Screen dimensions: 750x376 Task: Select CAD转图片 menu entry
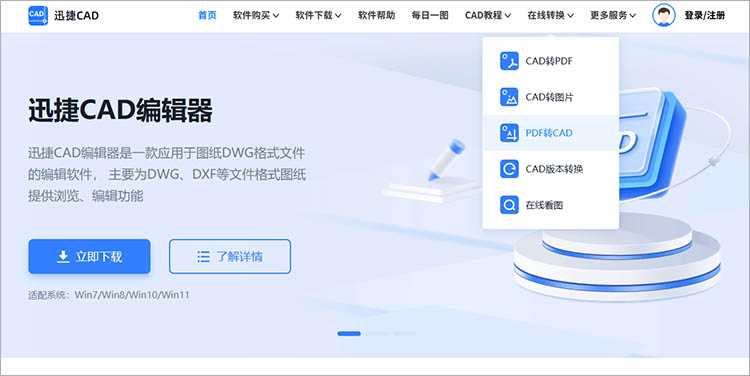click(551, 97)
